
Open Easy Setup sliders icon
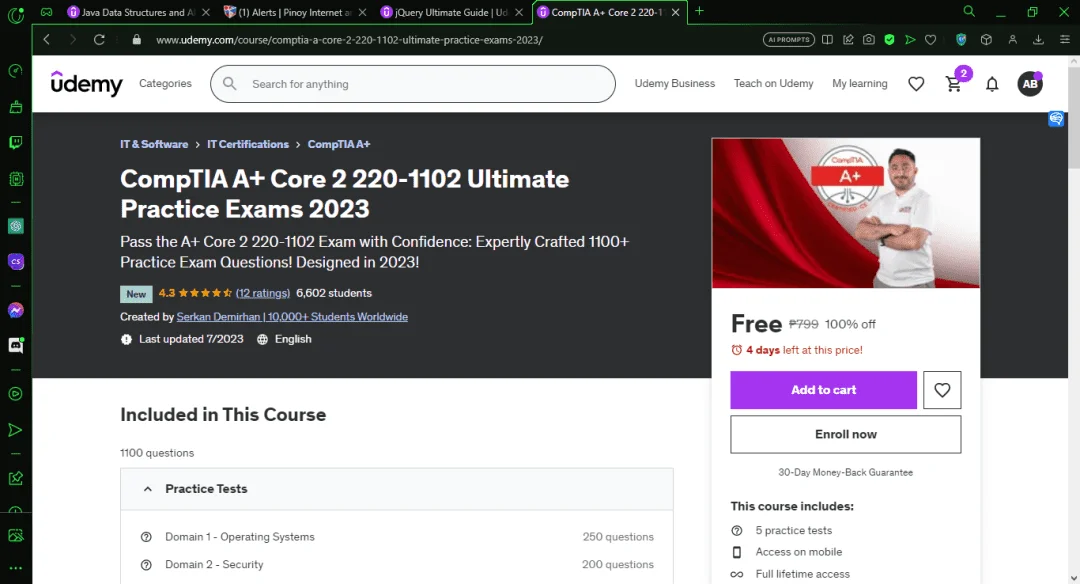[x=1064, y=40]
